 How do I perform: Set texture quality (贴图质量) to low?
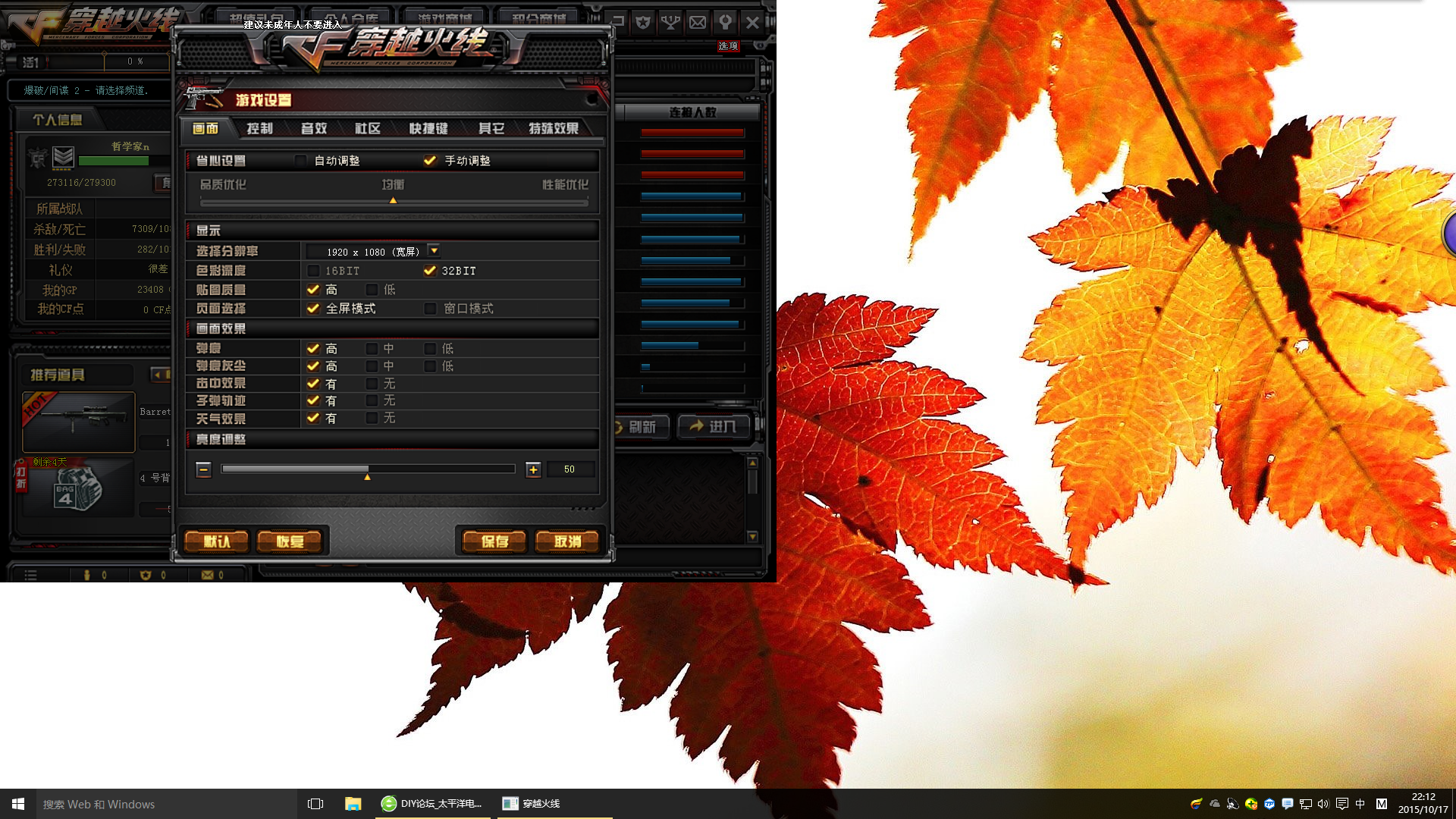pos(372,290)
